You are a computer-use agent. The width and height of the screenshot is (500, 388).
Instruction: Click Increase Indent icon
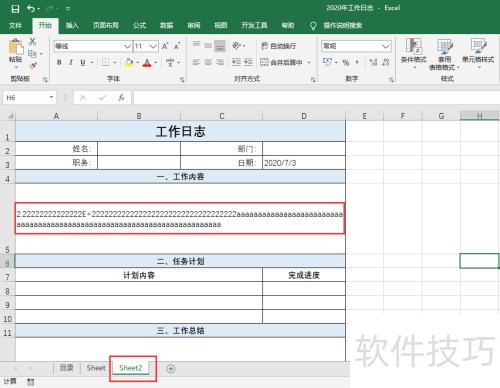coord(248,62)
